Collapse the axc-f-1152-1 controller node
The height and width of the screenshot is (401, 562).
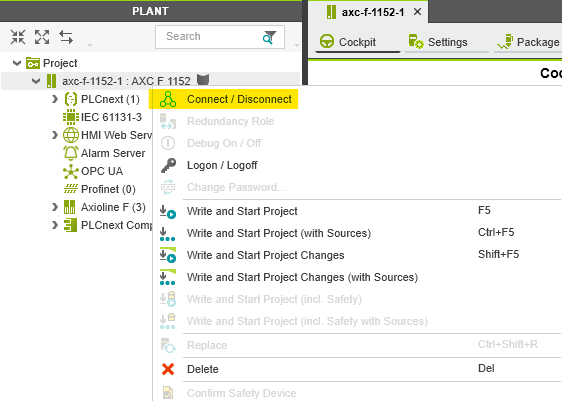click(36, 81)
